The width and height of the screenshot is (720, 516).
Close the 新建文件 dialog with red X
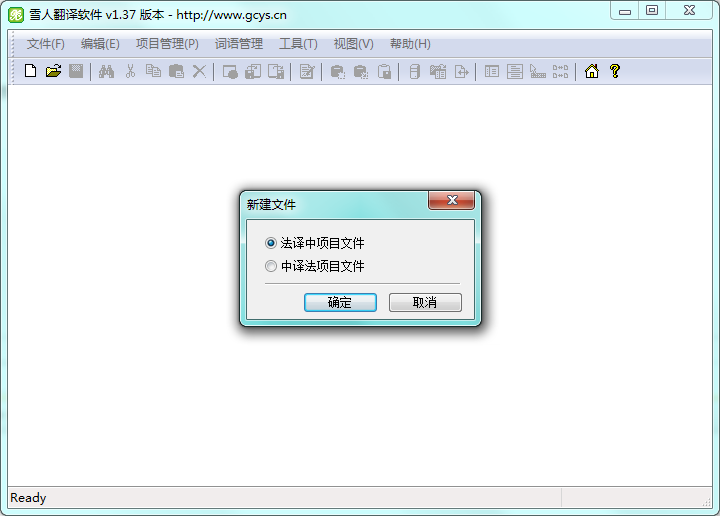coord(451,200)
